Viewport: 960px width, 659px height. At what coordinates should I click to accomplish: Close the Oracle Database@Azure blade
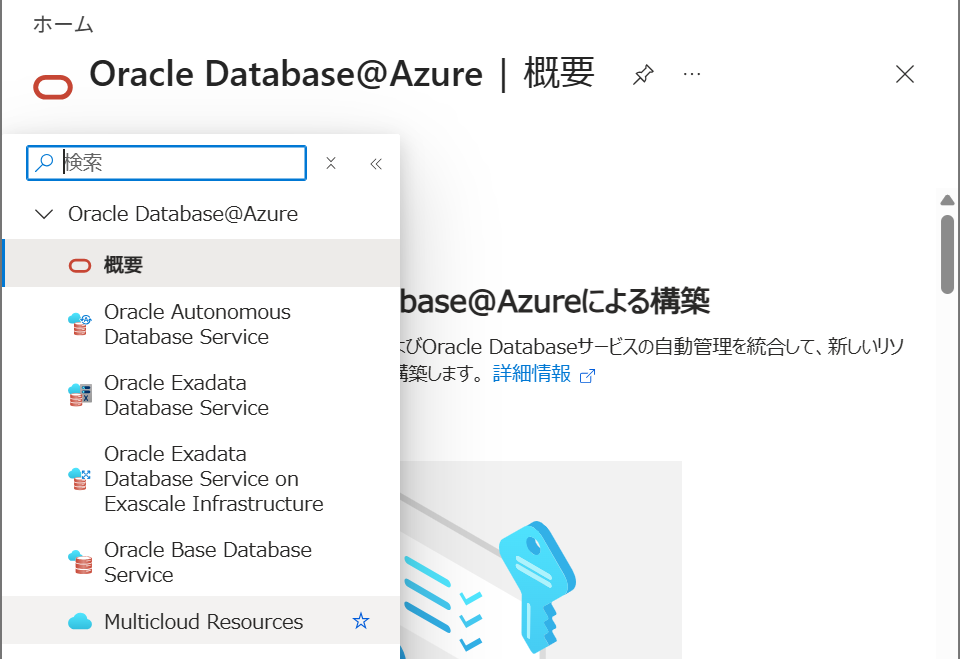pos(904,74)
